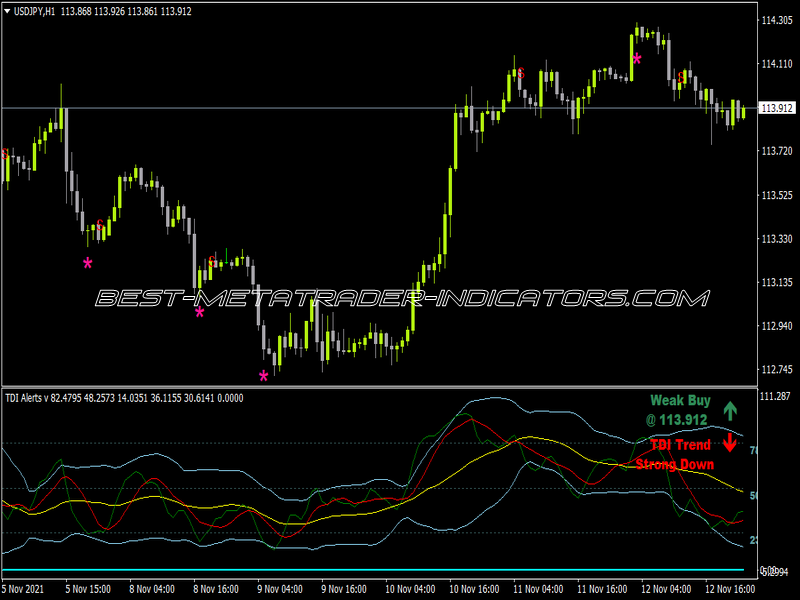Select the pink asterisk just below the 113.135 level
Viewport: 800px width, 600px height.
pos(199,313)
